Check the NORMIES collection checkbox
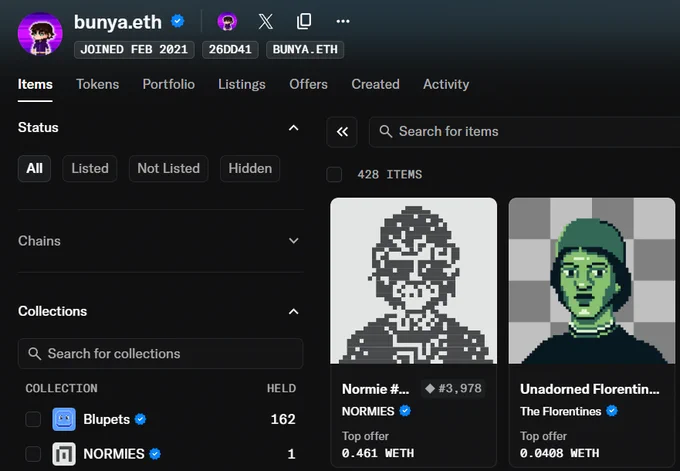This screenshot has width=680, height=471. pos(33,454)
